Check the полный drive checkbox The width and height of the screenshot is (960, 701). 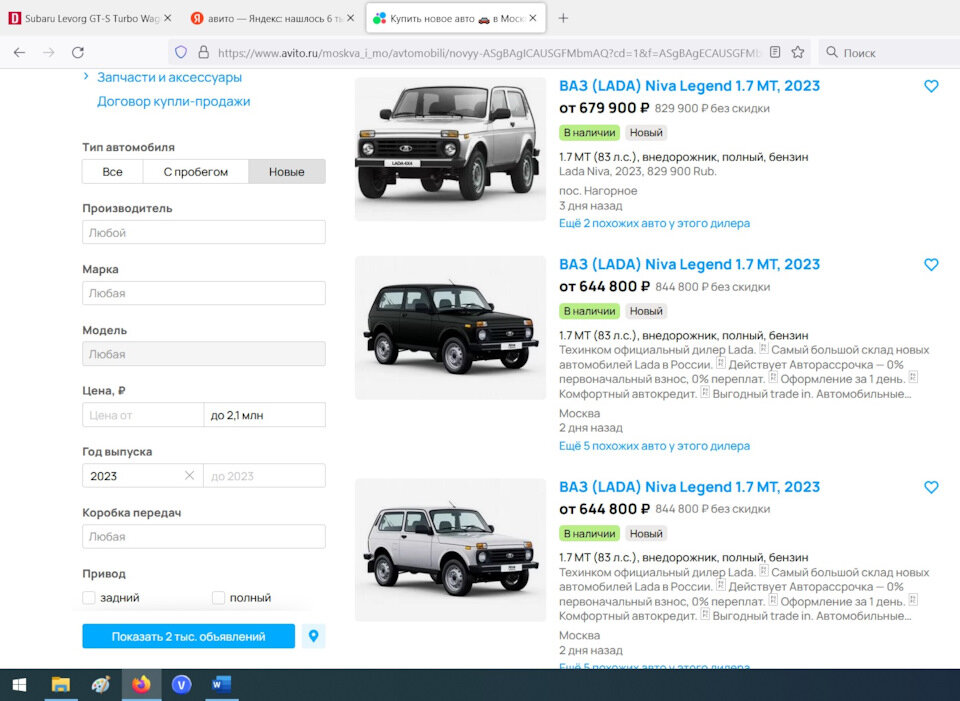click(219, 598)
